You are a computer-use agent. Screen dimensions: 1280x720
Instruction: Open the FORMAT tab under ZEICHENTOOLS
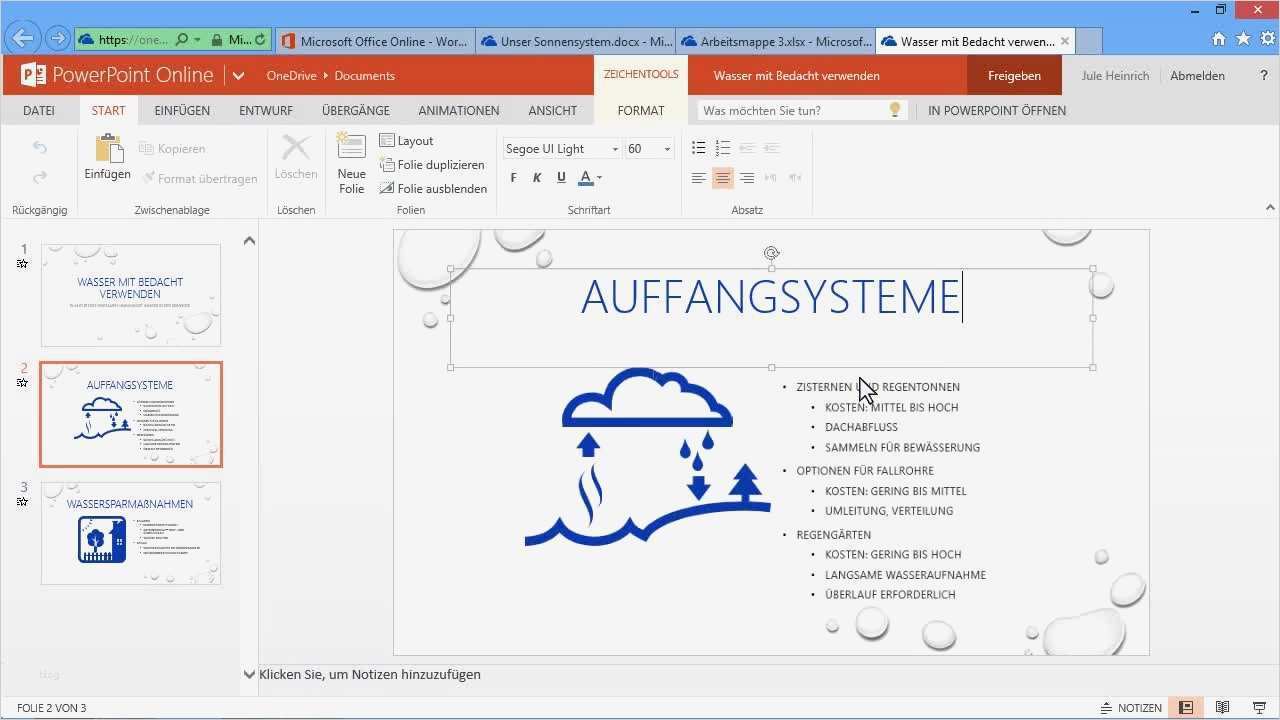[641, 110]
